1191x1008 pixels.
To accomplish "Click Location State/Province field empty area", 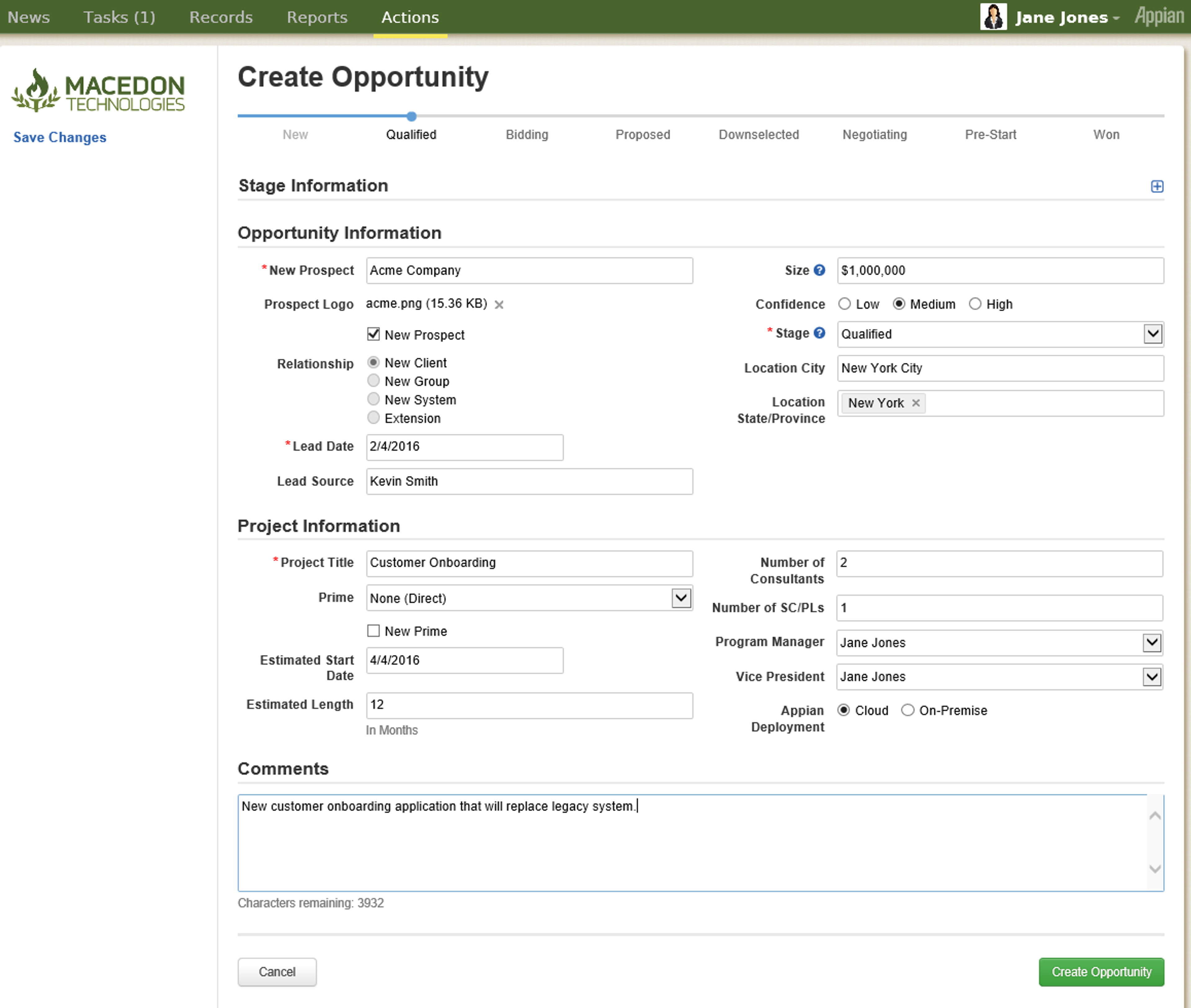I will pyautogui.click(x=1045, y=403).
